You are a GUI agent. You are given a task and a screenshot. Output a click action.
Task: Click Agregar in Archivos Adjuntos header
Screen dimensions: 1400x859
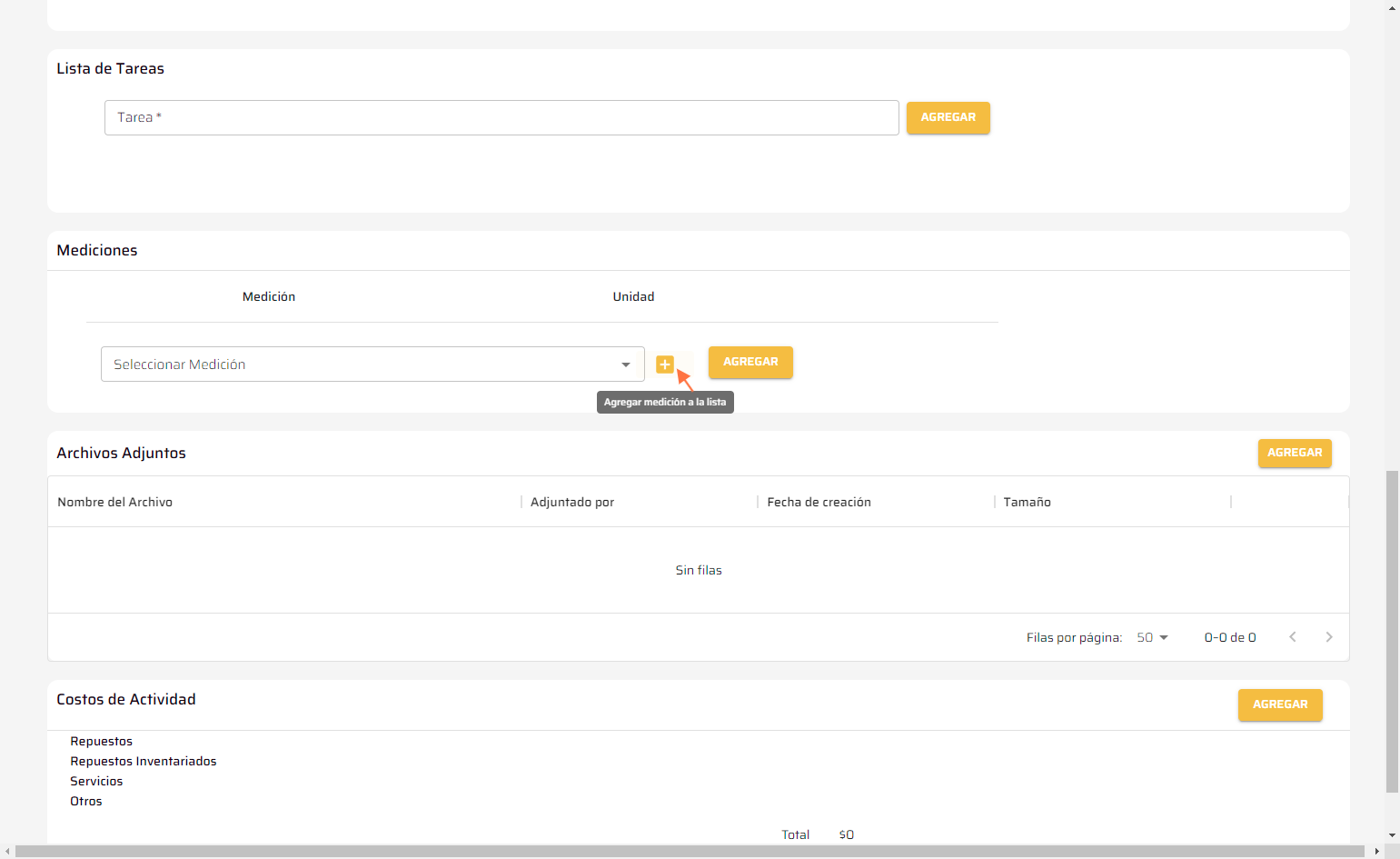tap(1295, 453)
